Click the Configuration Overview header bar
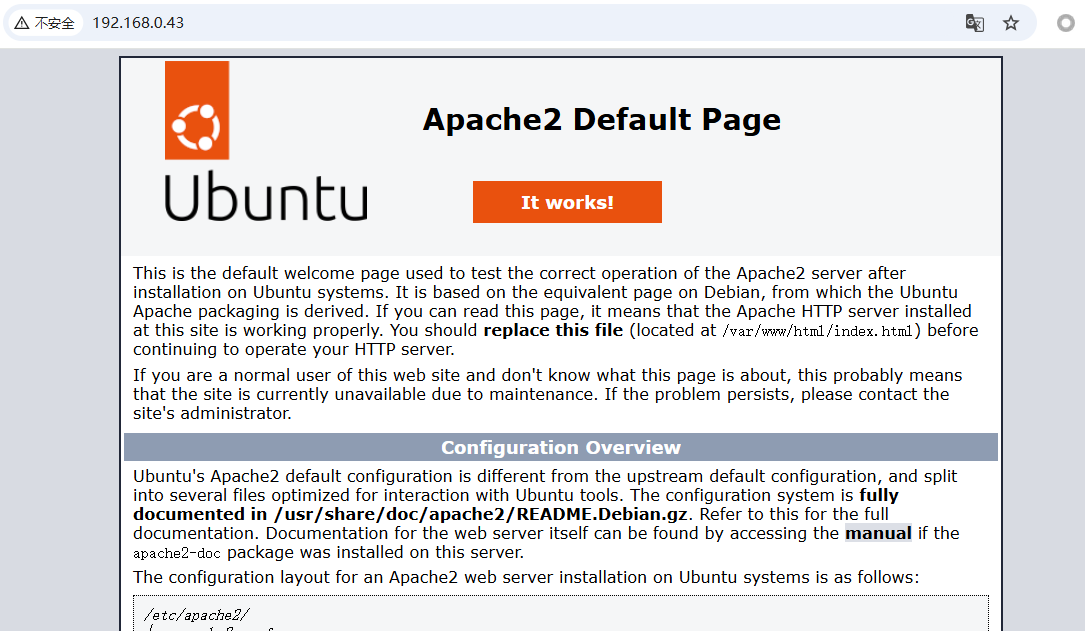Image resolution: width=1085 pixels, height=631 pixels. [x=560, y=447]
